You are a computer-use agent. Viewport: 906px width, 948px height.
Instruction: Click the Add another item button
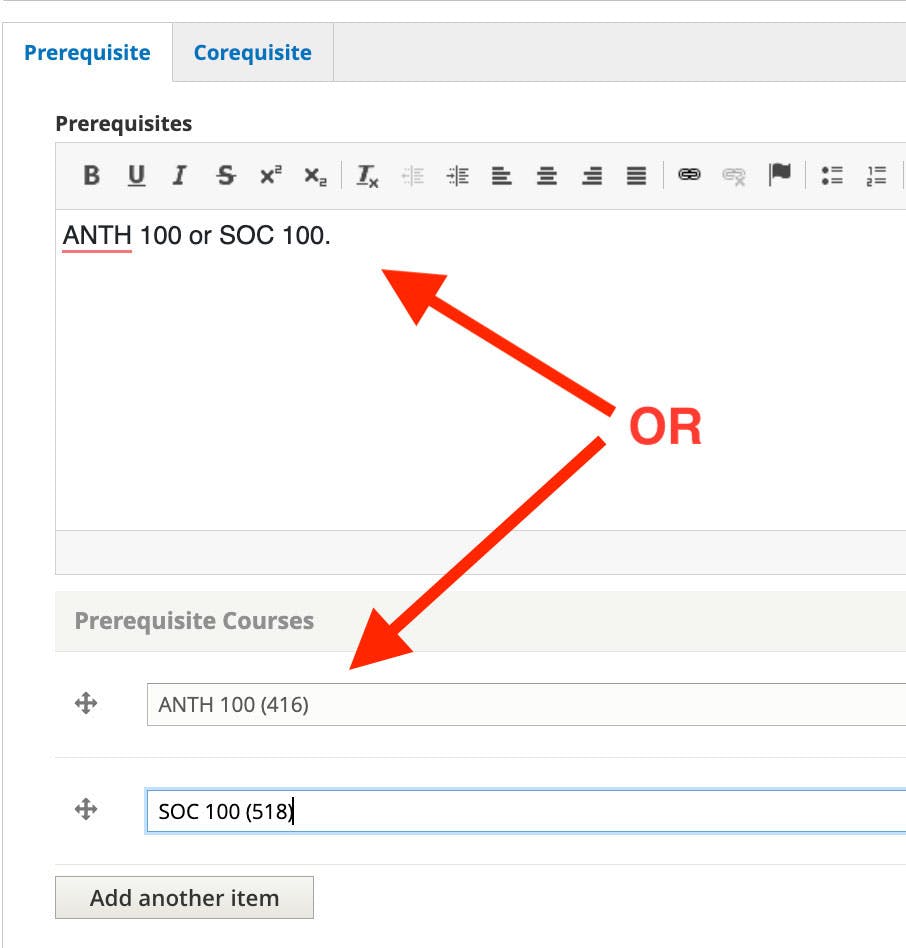(184, 898)
